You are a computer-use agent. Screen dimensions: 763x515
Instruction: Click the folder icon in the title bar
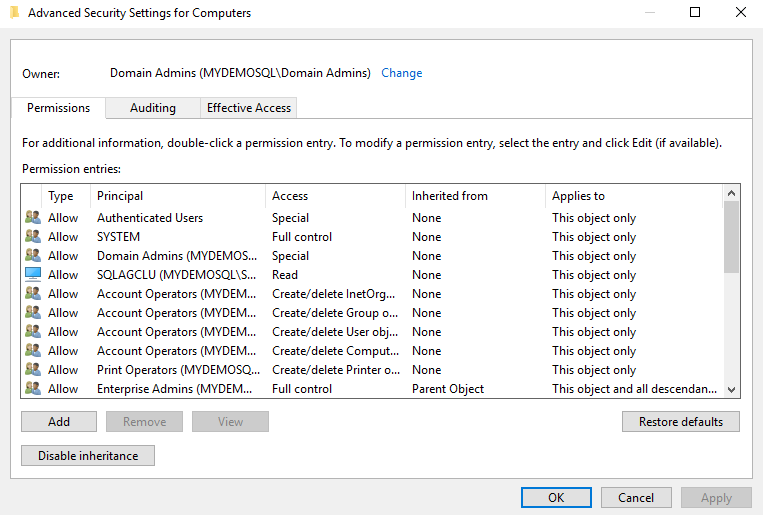click(x=14, y=13)
